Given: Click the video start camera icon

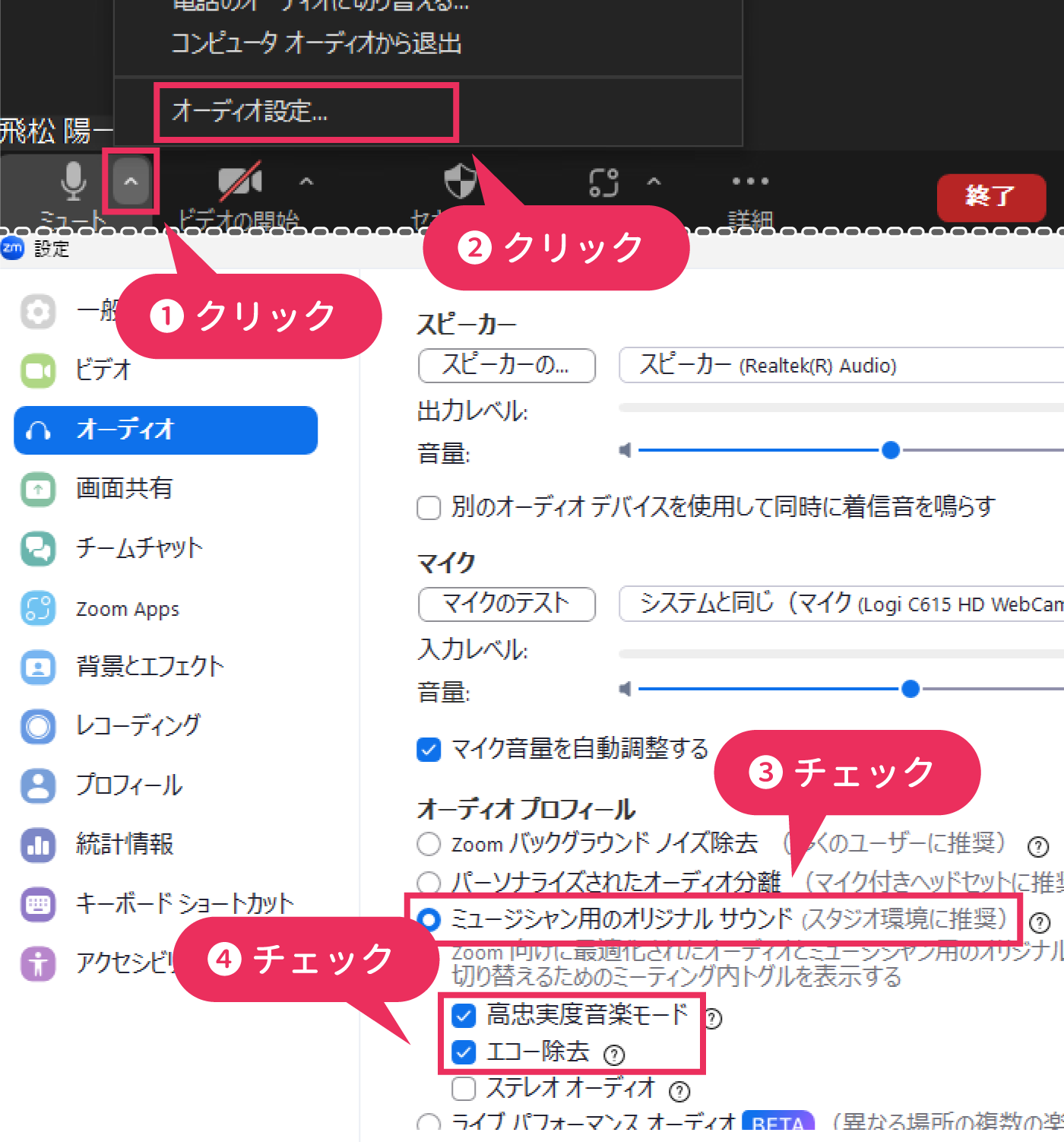Looking at the screenshot, I should point(239,182).
